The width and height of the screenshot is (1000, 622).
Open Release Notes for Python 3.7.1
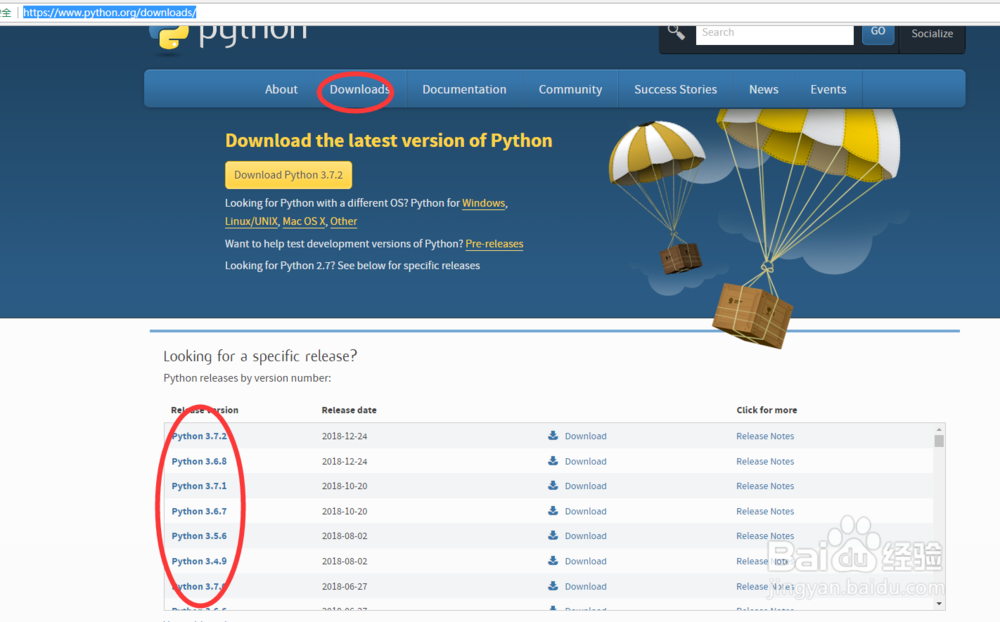pos(765,486)
